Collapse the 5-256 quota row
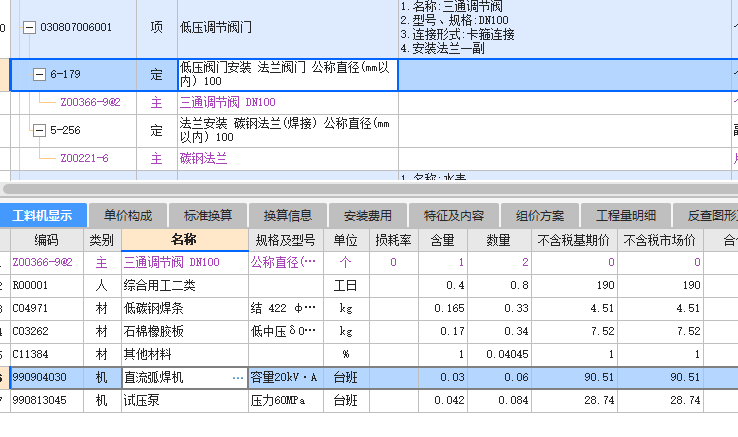The width and height of the screenshot is (738, 437). pos(40,130)
